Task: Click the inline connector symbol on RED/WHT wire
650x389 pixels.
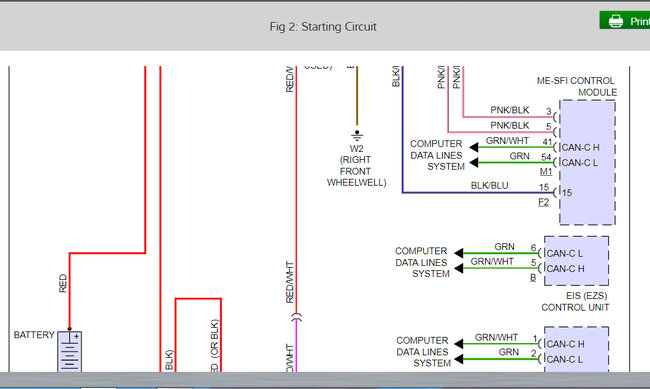Action: click(x=296, y=318)
